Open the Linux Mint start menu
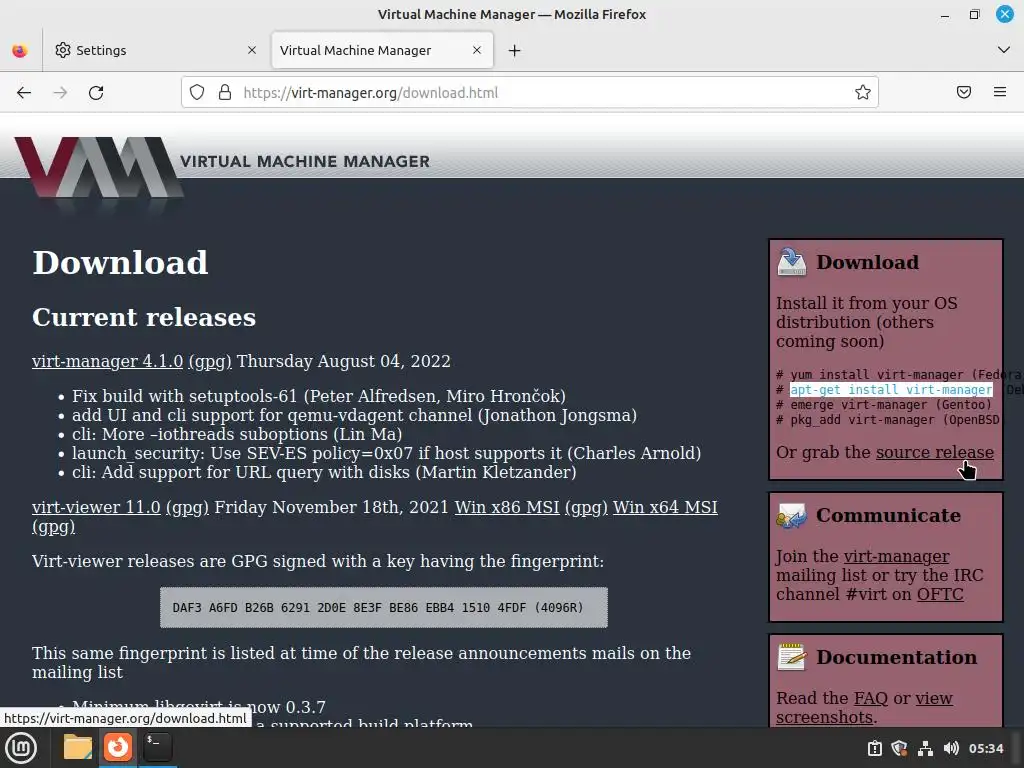The image size is (1024, 768). pyautogui.click(x=21, y=748)
